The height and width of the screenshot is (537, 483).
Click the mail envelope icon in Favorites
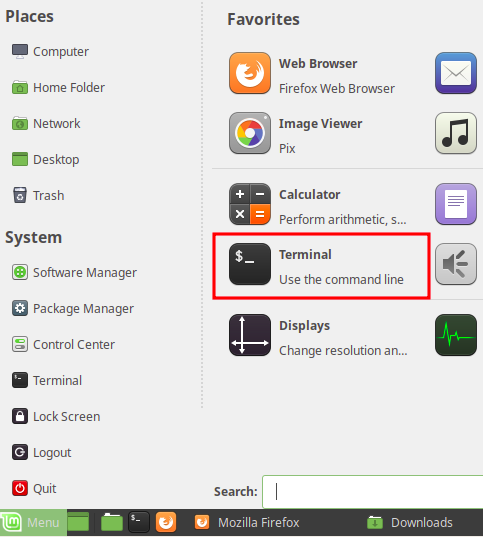(x=456, y=73)
